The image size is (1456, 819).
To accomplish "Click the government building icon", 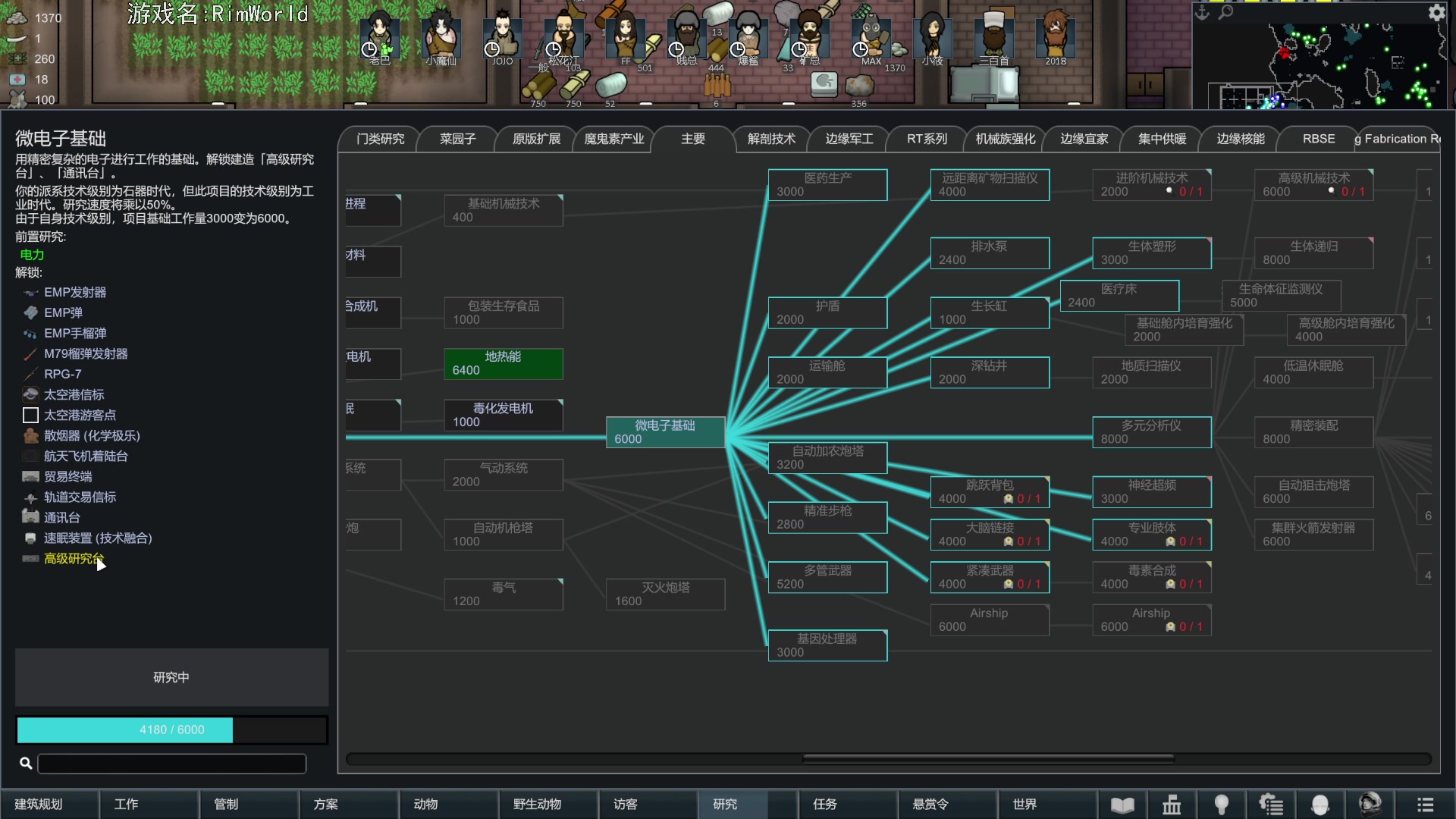I will point(1172,805).
